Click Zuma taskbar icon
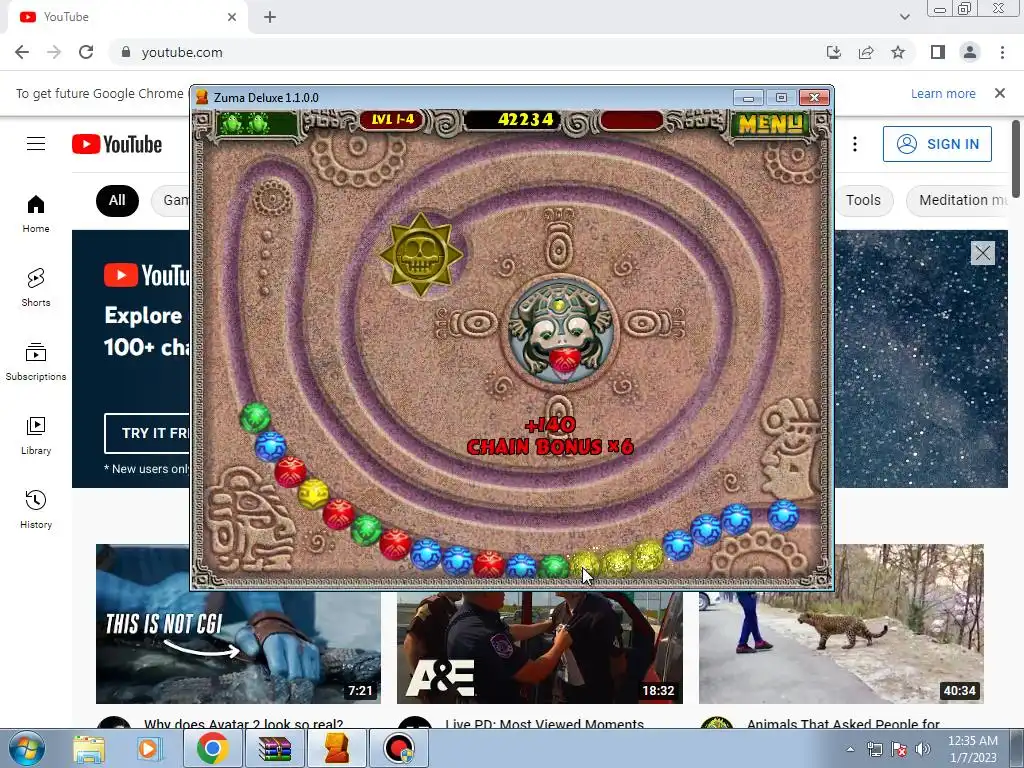This screenshot has width=1024, height=768. point(337,748)
